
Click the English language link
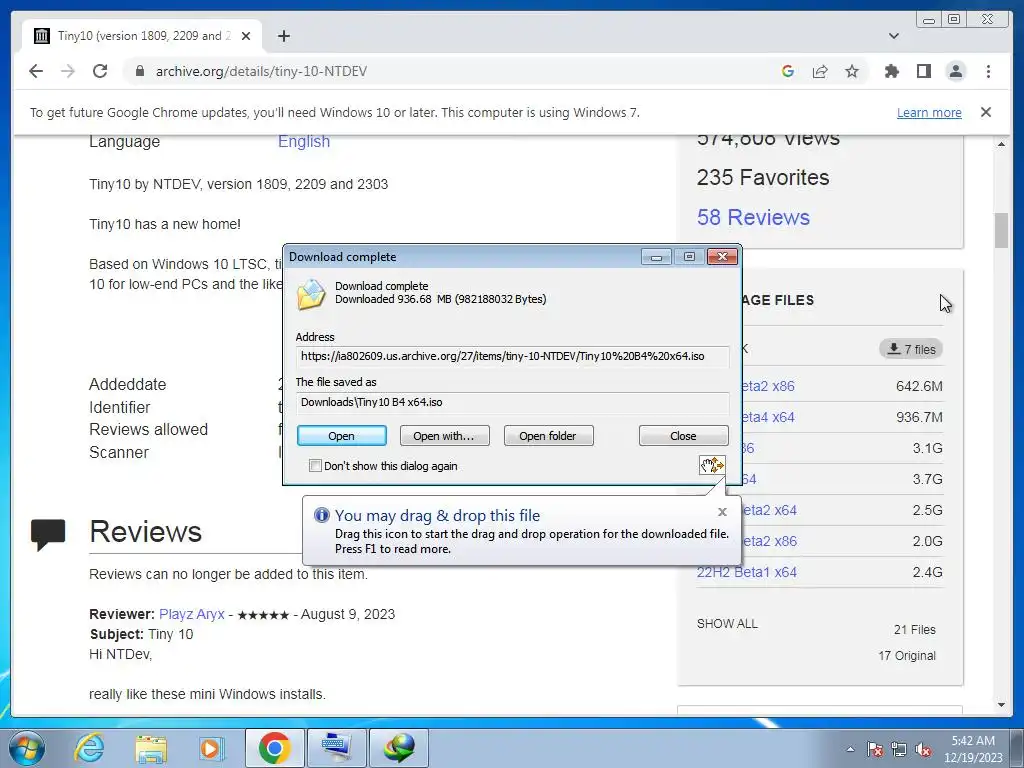(304, 141)
